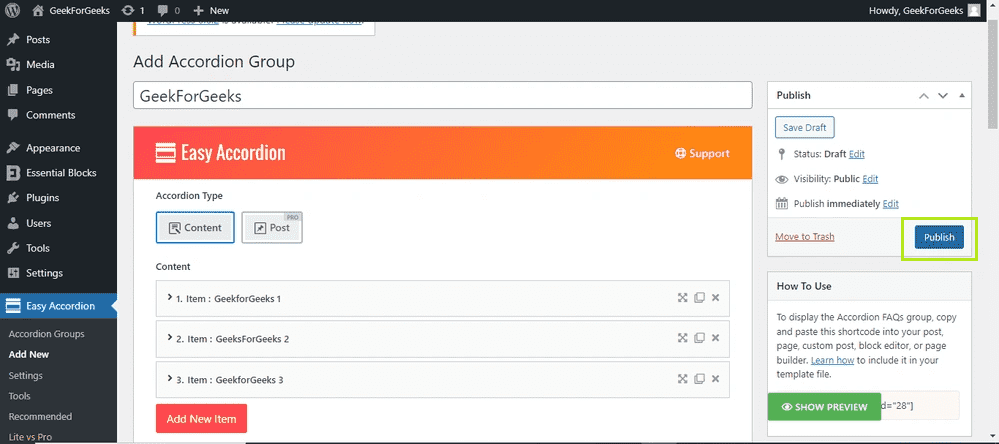
Task: Click the move icon on item GeeksForGeeks 2
Action: [682, 338]
